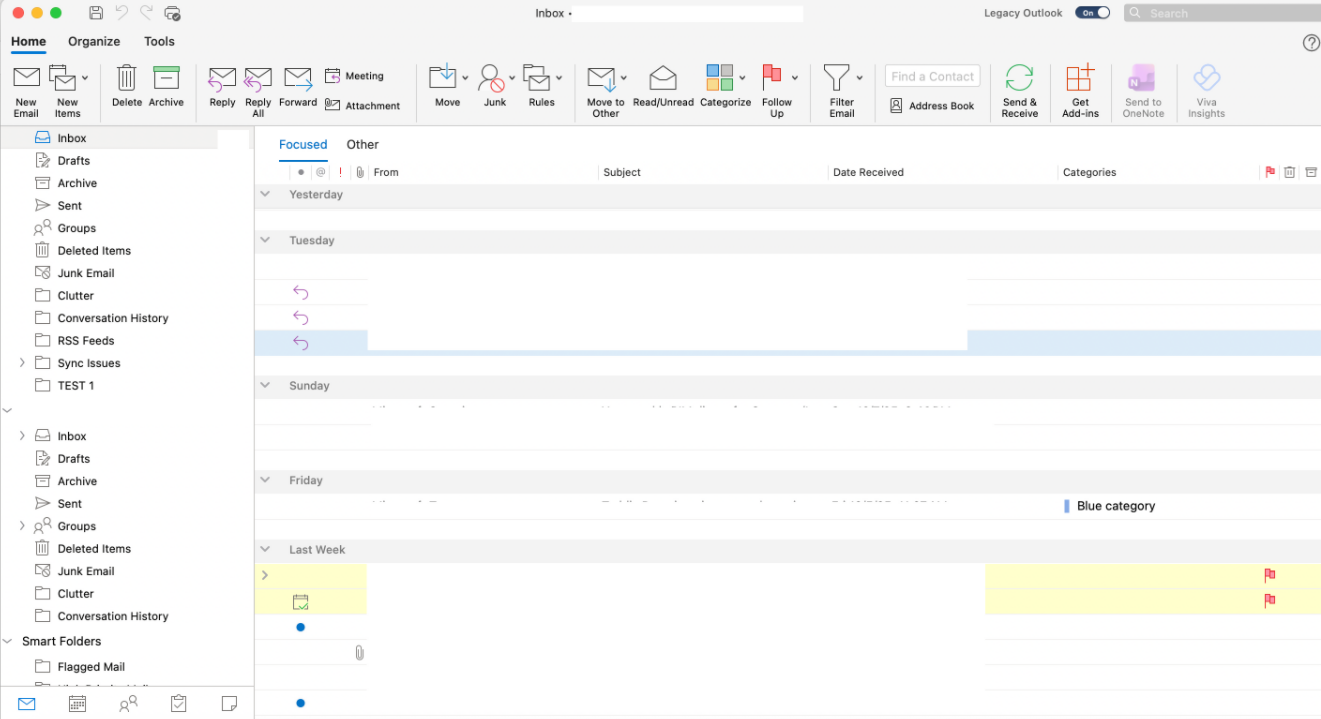Open the Move dropdown arrow
This screenshot has height=719, width=1321.
(x=465, y=78)
